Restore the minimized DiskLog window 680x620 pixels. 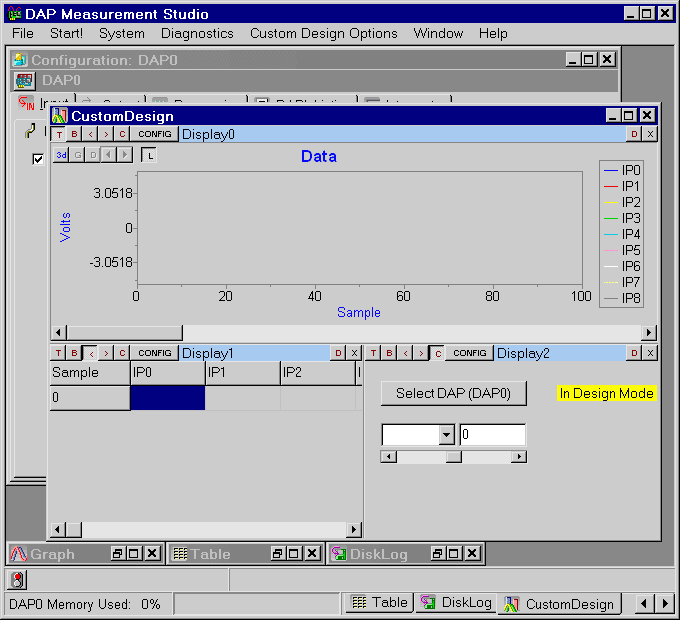tap(438, 554)
